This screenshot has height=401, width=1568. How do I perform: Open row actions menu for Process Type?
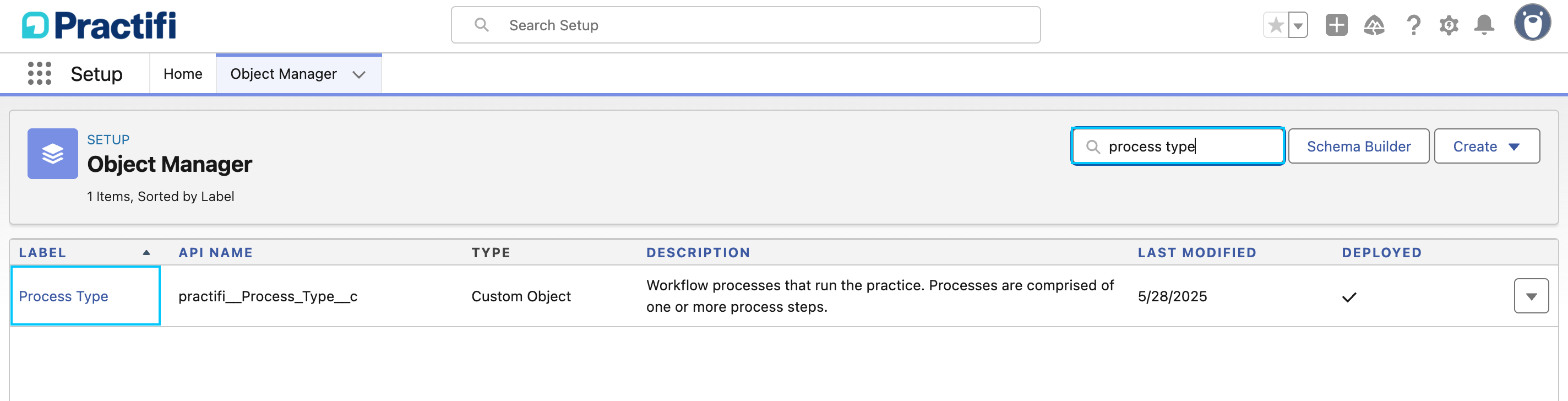pyautogui.click(x=1531, y=296)
